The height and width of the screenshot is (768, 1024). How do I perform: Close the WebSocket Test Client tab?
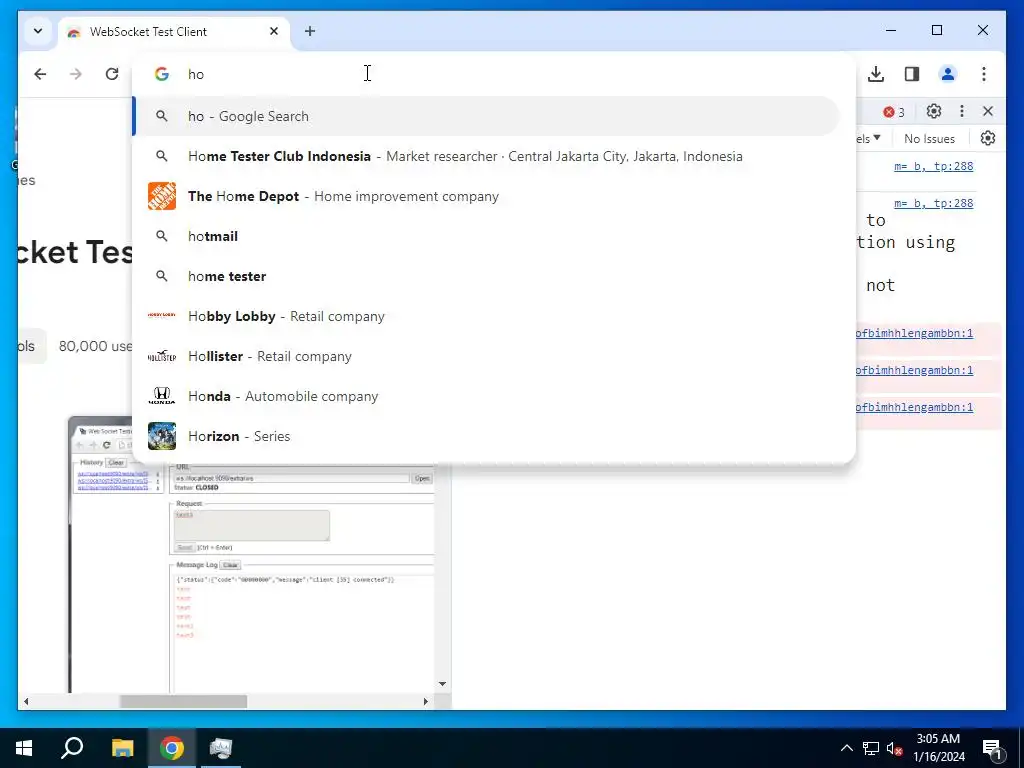(x=274, y=31)
